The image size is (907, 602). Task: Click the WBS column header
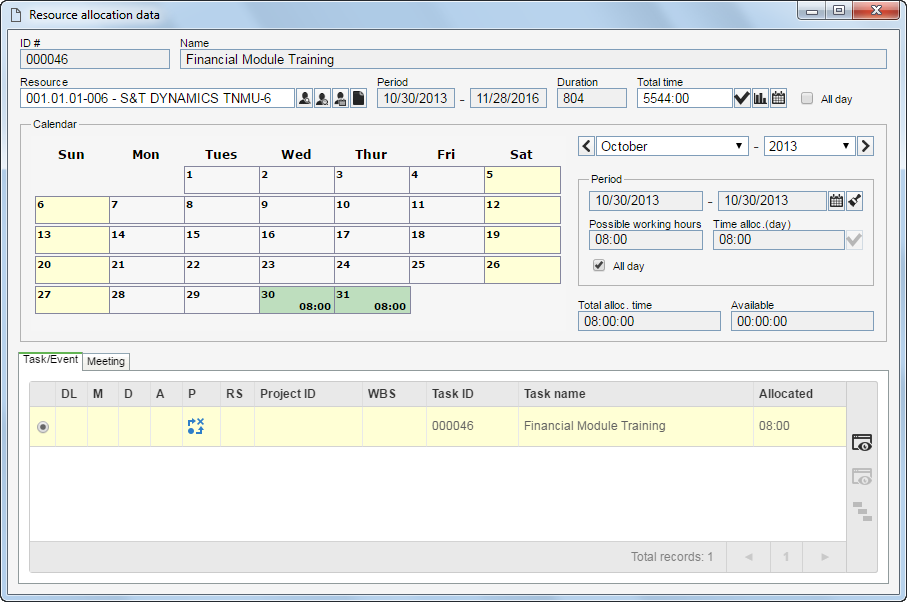click(394, 394)
